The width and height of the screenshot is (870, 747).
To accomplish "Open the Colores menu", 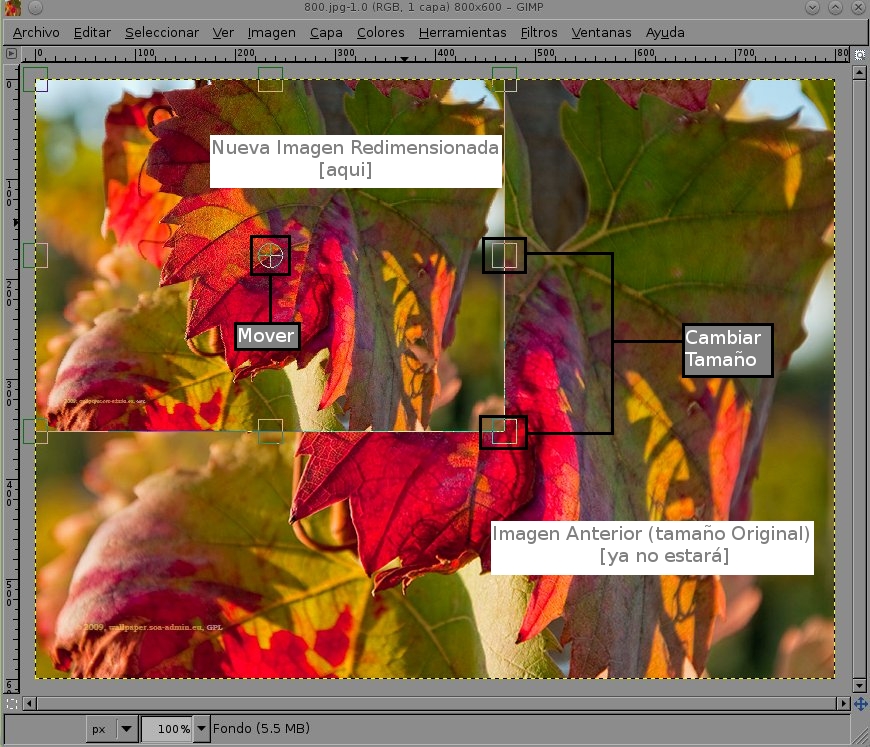I will click(380, 33).
